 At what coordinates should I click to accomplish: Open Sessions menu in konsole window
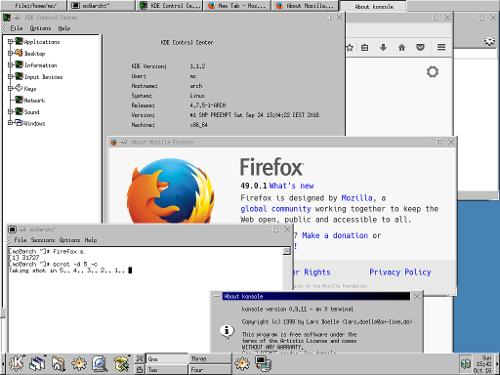click(43, 240)
